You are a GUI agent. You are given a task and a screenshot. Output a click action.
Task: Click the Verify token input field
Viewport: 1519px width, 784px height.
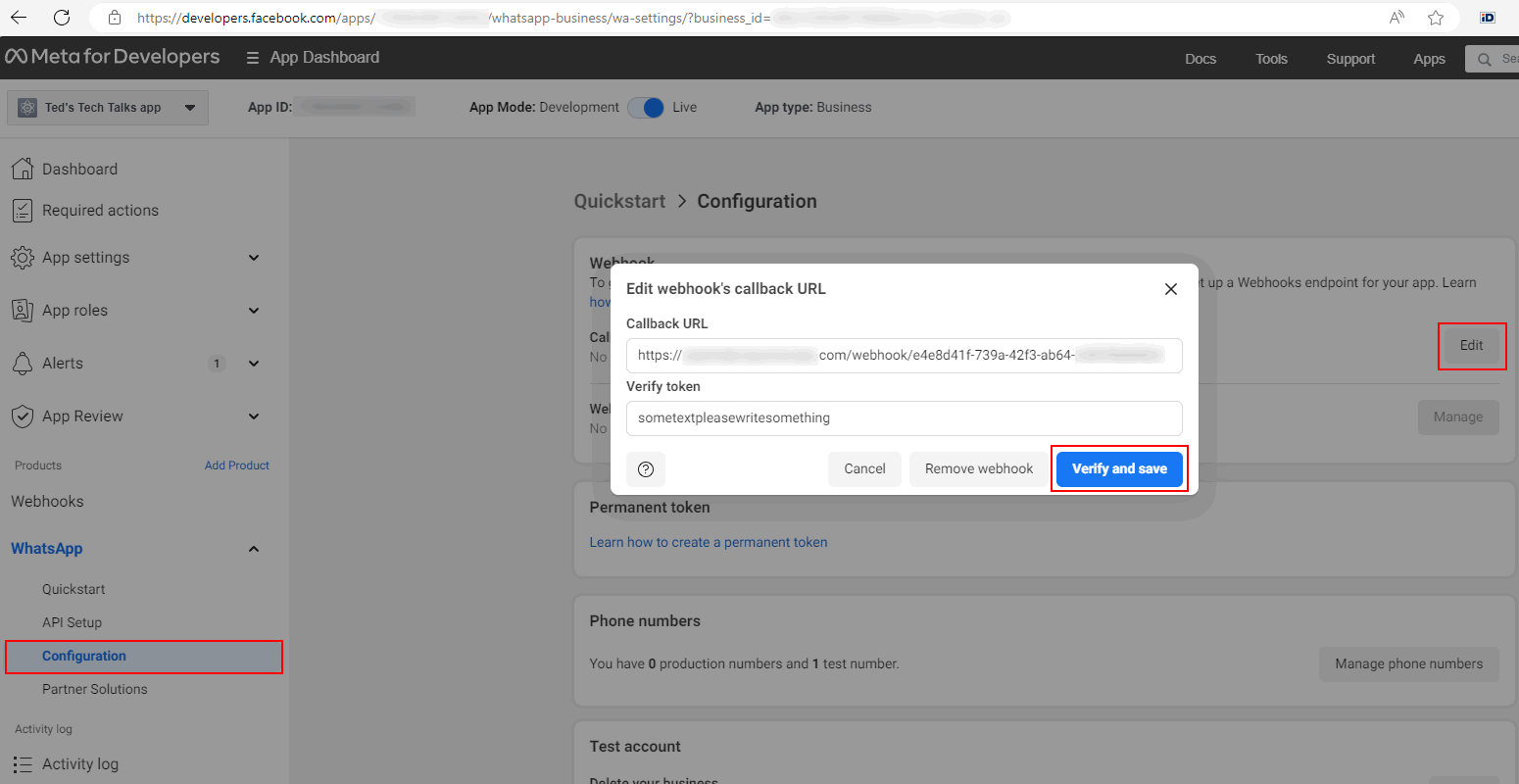pyautogui.click(x=904, y=417)
